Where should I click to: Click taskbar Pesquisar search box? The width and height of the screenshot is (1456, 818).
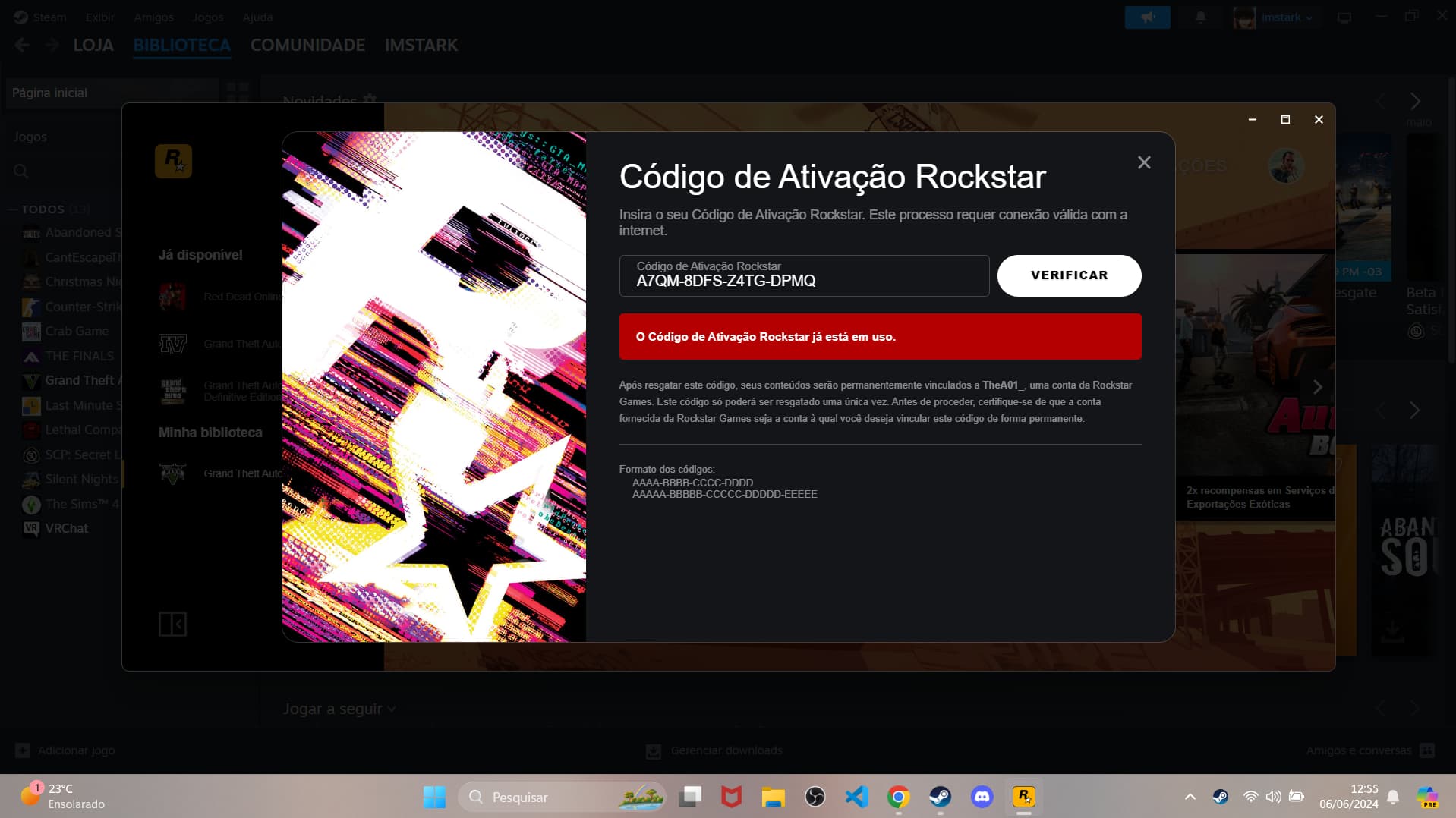point(562,797)
